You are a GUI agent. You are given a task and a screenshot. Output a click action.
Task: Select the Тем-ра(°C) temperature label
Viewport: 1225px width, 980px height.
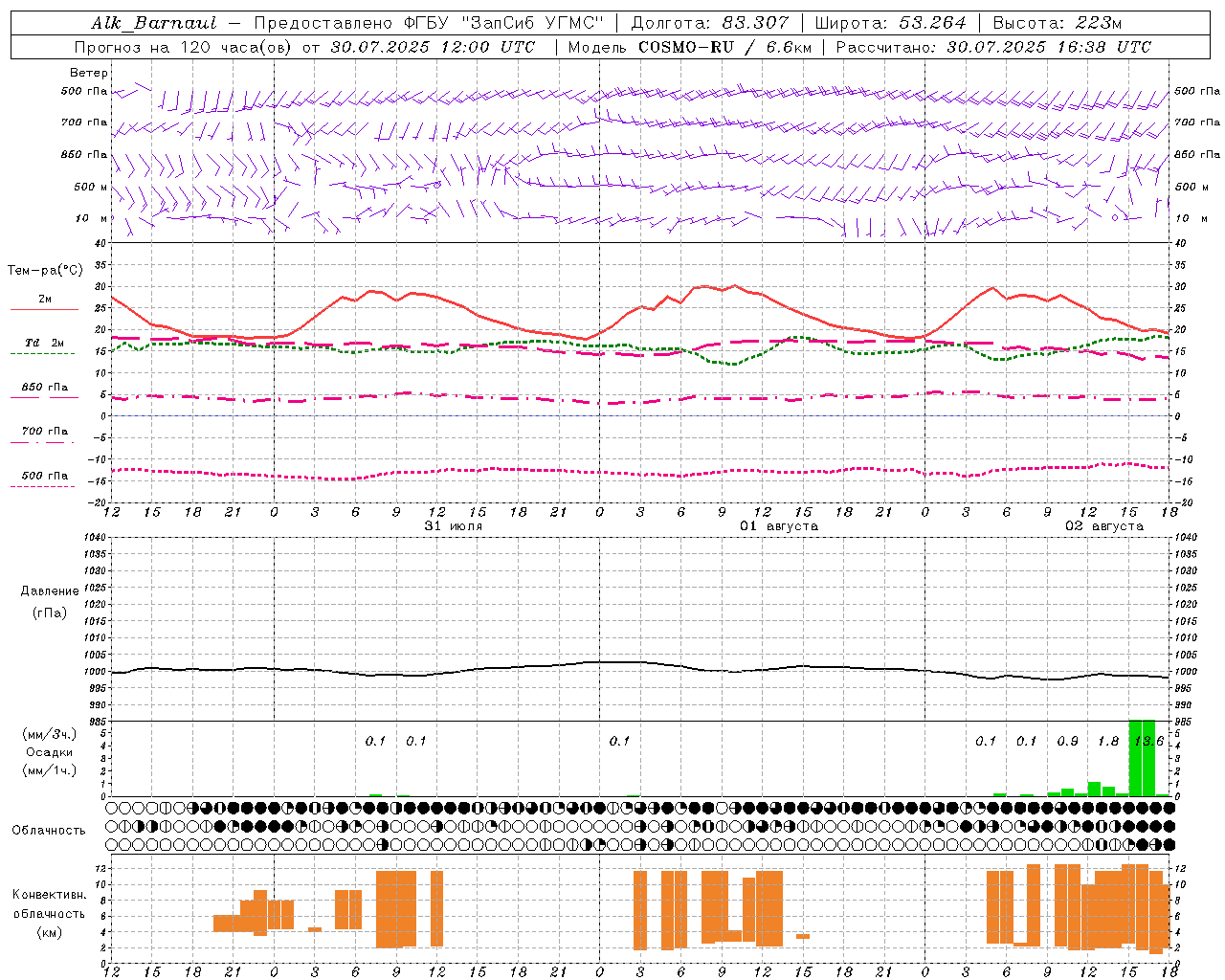(x=46, y=271)
